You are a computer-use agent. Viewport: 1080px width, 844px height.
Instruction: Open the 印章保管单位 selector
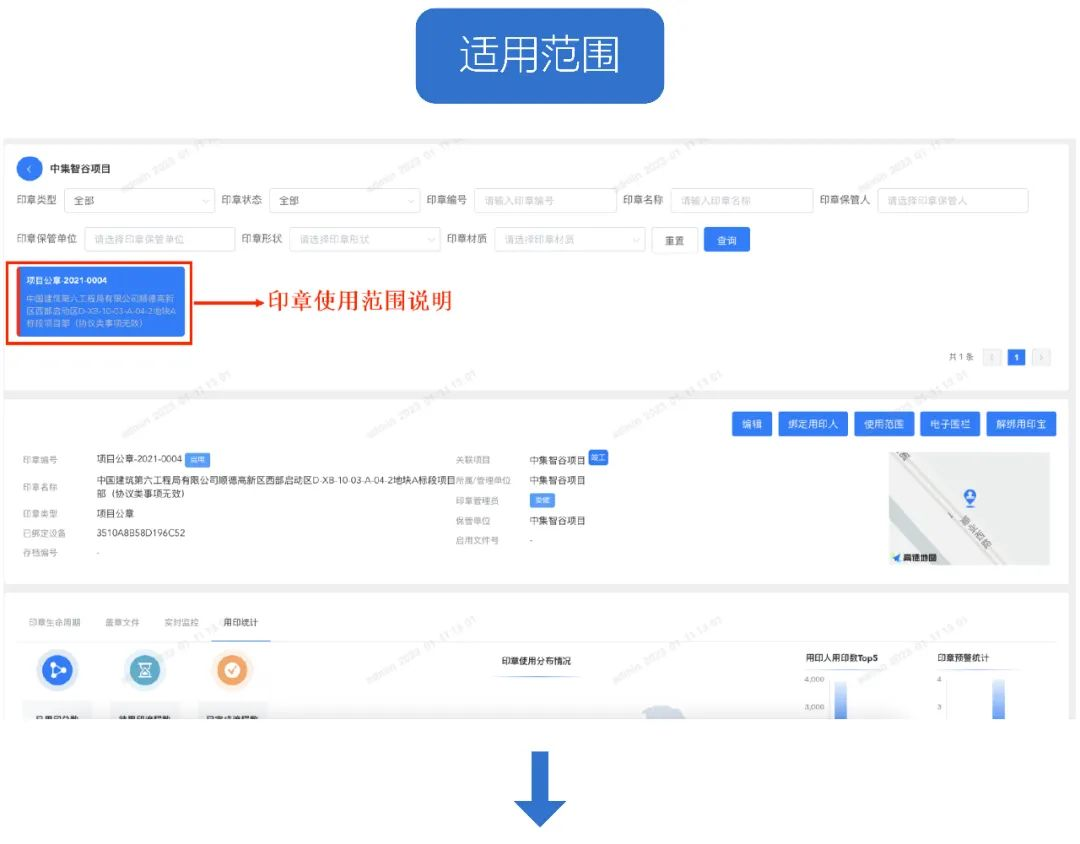point(160,239)
